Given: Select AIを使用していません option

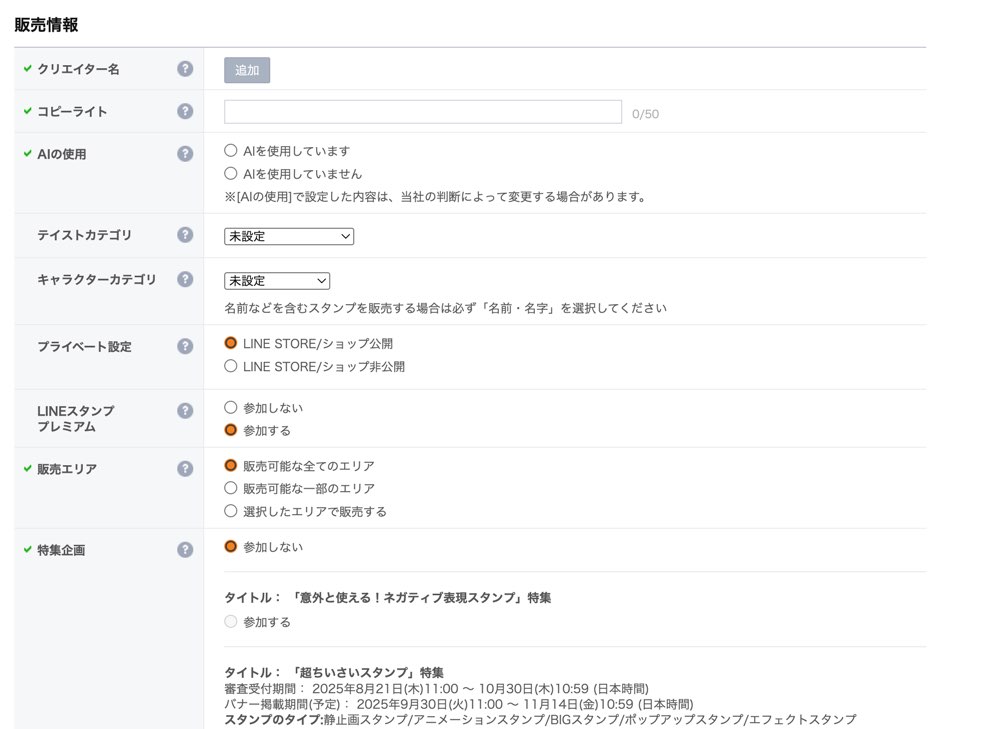Looking at the screenshot, I should click(231, 173).
